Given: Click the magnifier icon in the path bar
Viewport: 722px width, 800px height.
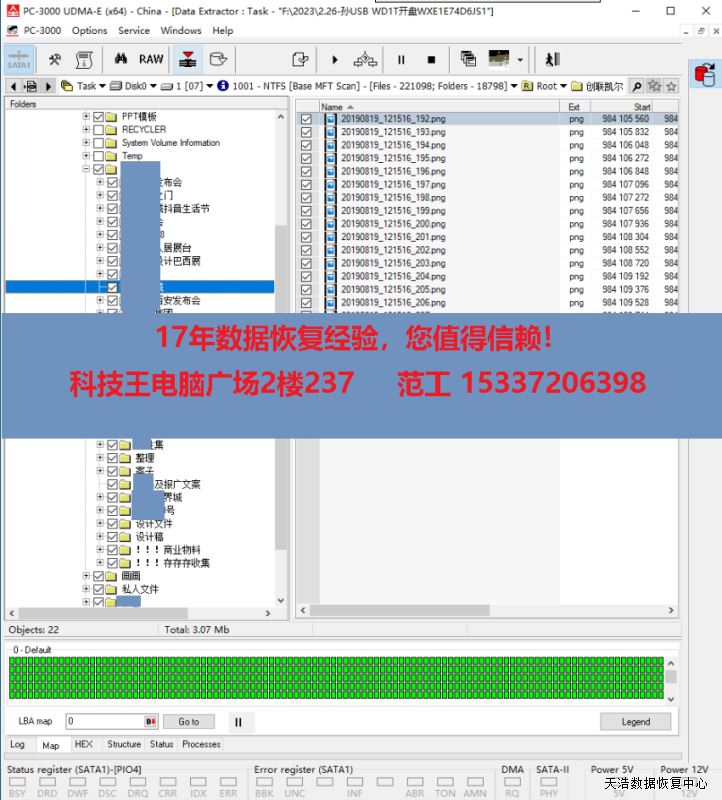Looking at the screenshot, I should [637, 86].
